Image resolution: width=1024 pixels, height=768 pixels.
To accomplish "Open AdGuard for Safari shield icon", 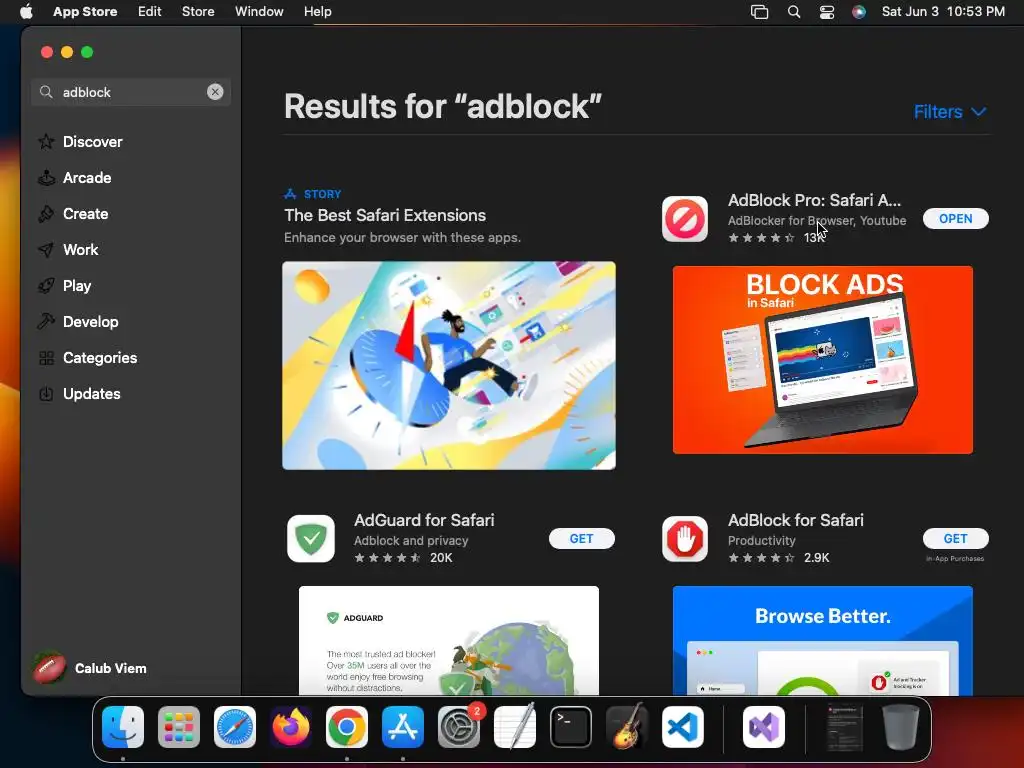I will coord(311,538).
